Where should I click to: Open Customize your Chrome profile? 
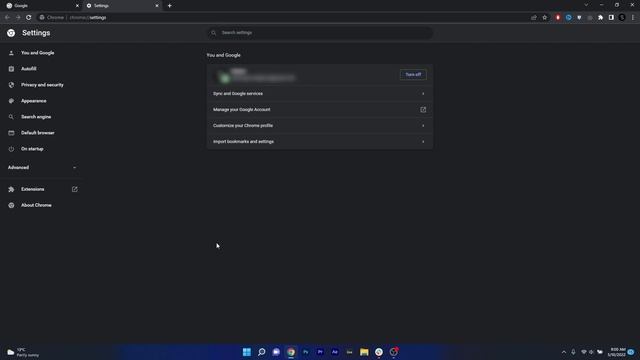tap(319, 126)
